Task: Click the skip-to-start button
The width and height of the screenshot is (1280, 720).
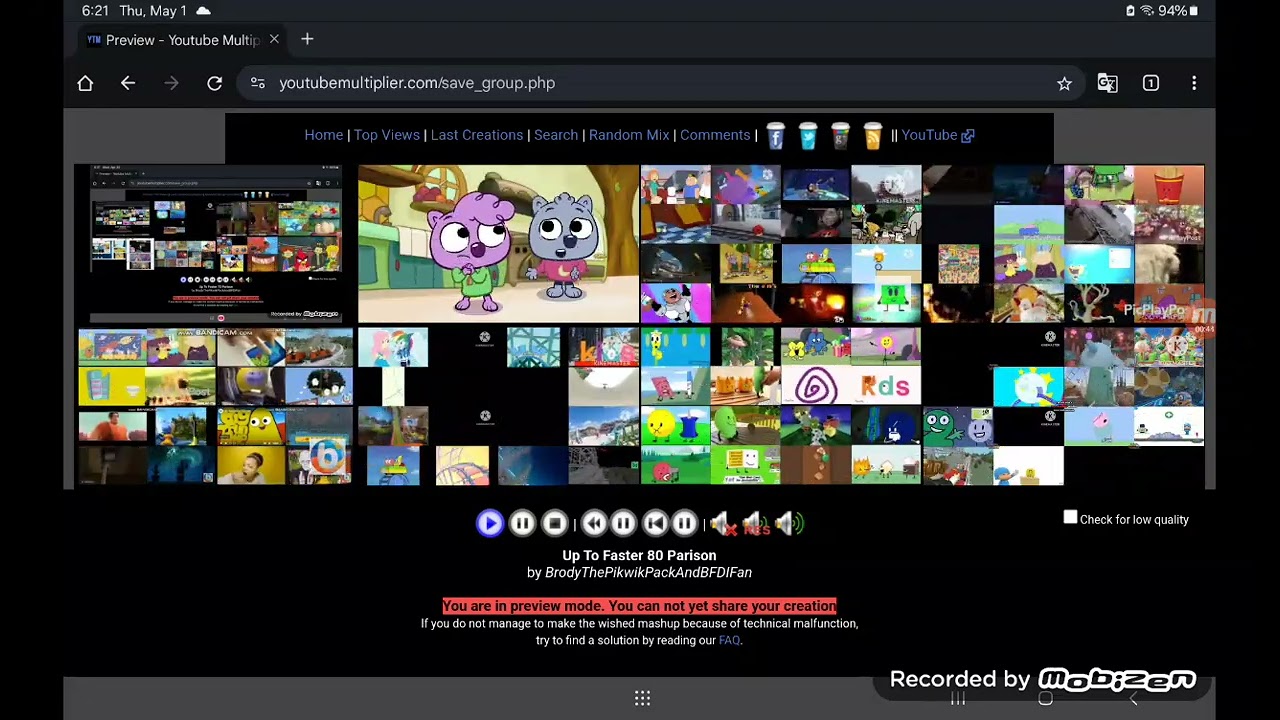Action: pos(655,523)
